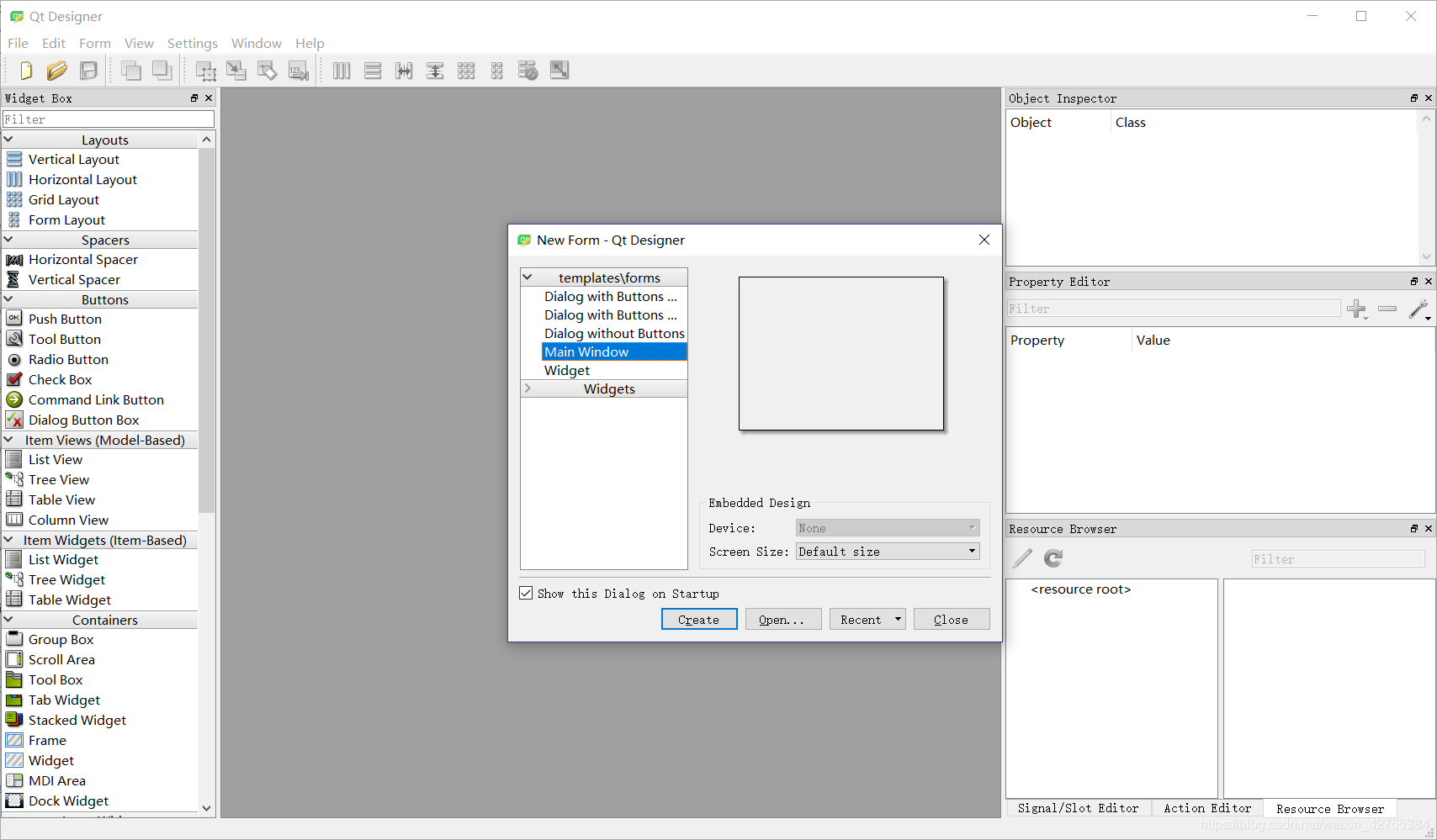Expand the Widgets tree group
Image resolution: width=1437 pixels, height=840 pixels.
pyautogui.click(x=528, y=388)
